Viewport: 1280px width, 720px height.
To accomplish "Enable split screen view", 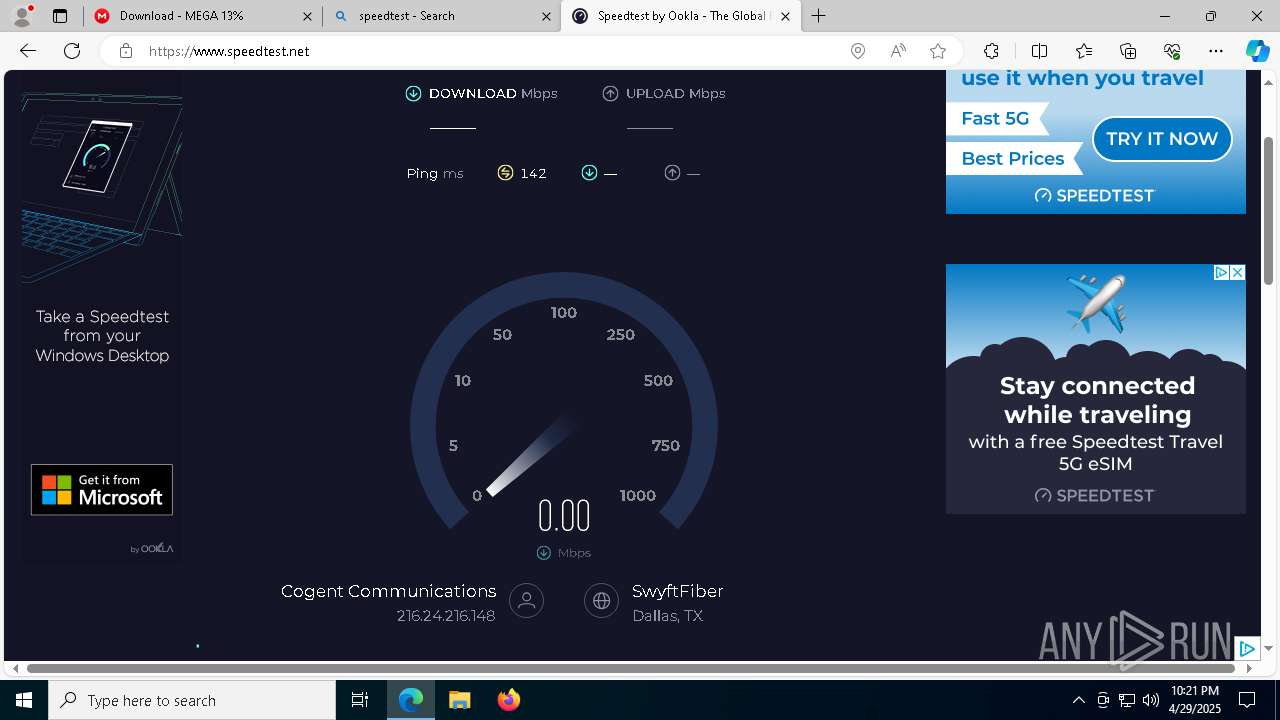I will (1039, 51).
